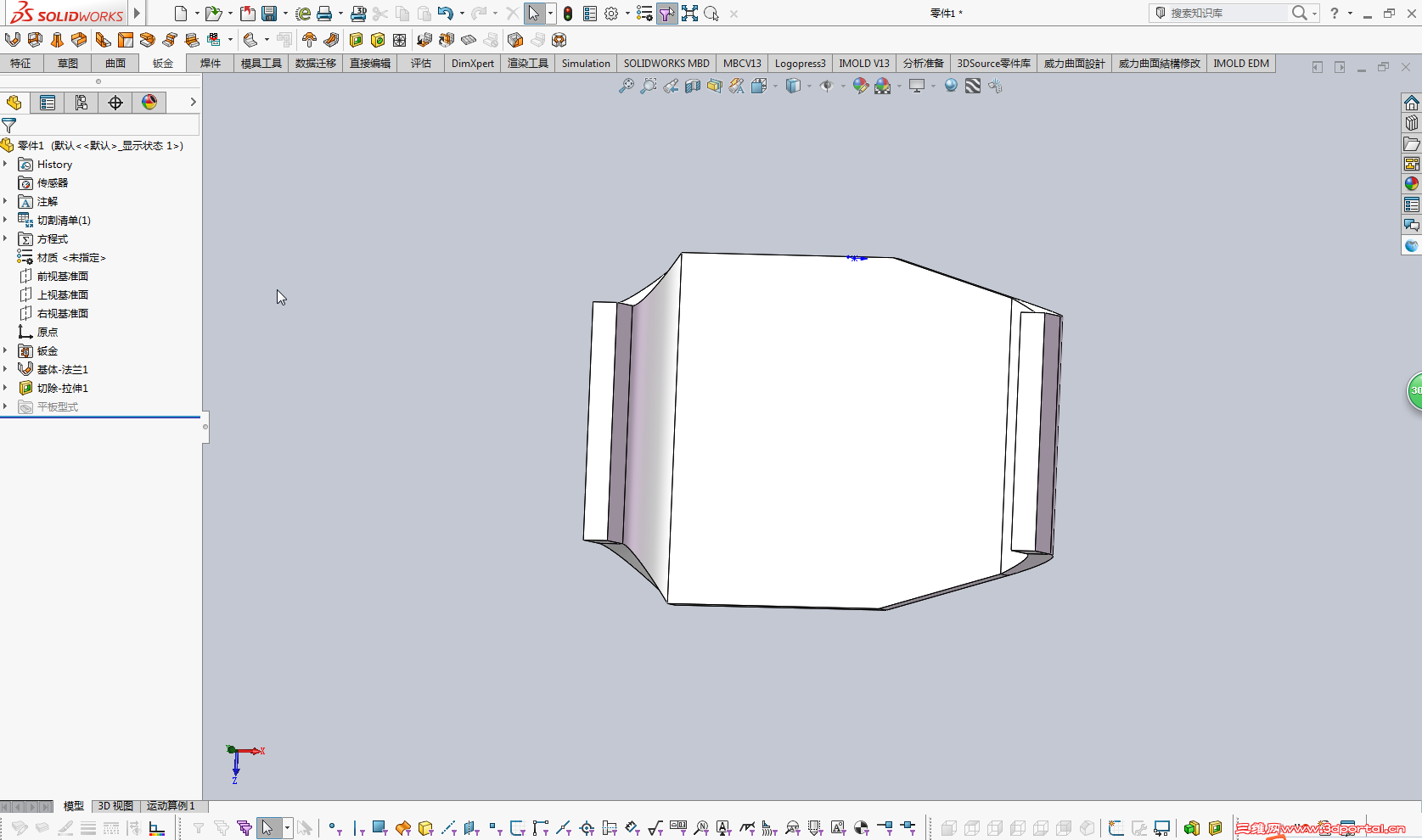Click the Zoom to Fit magnifier in view toolbar
Screen dimensions: 1422x840
pos(627,86)
